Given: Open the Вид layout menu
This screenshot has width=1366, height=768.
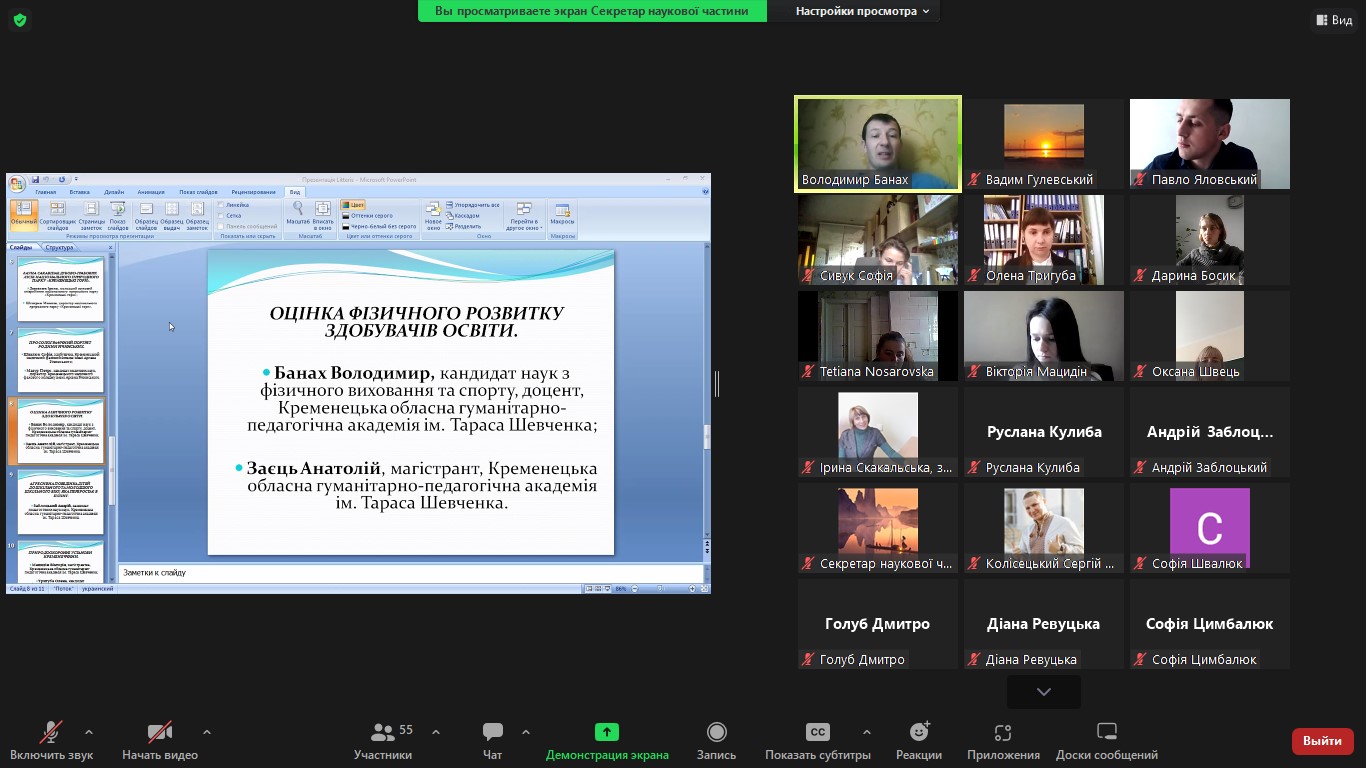Looking at the screenshot, I should tap(1334, 20).
